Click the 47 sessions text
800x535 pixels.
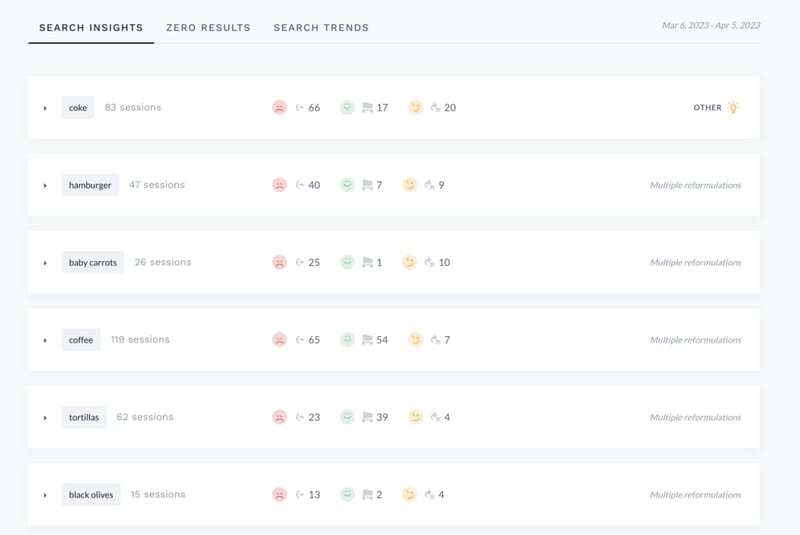(x=157, y=185)
